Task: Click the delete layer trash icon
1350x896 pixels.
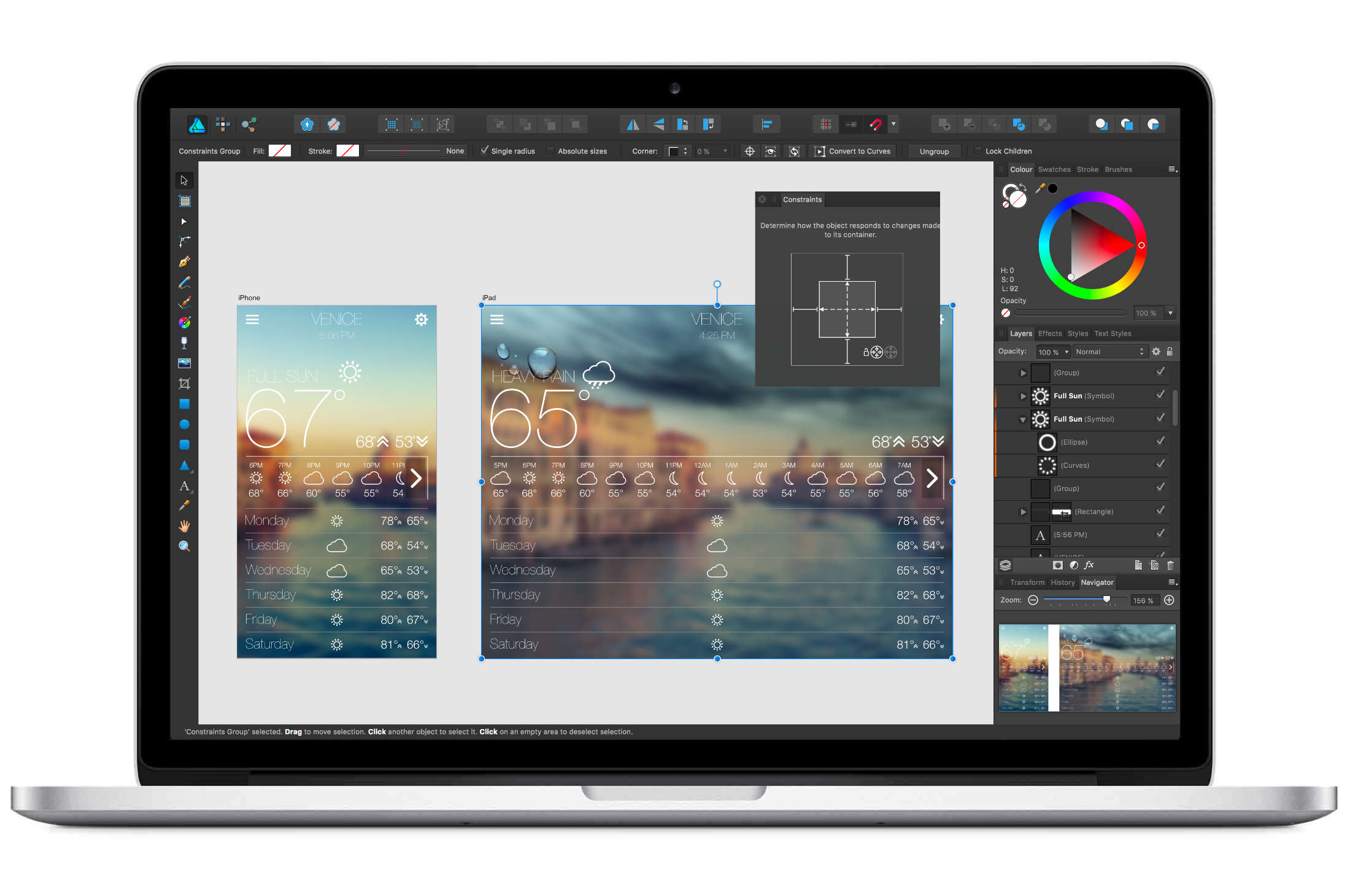Action: click(1170, 565)
